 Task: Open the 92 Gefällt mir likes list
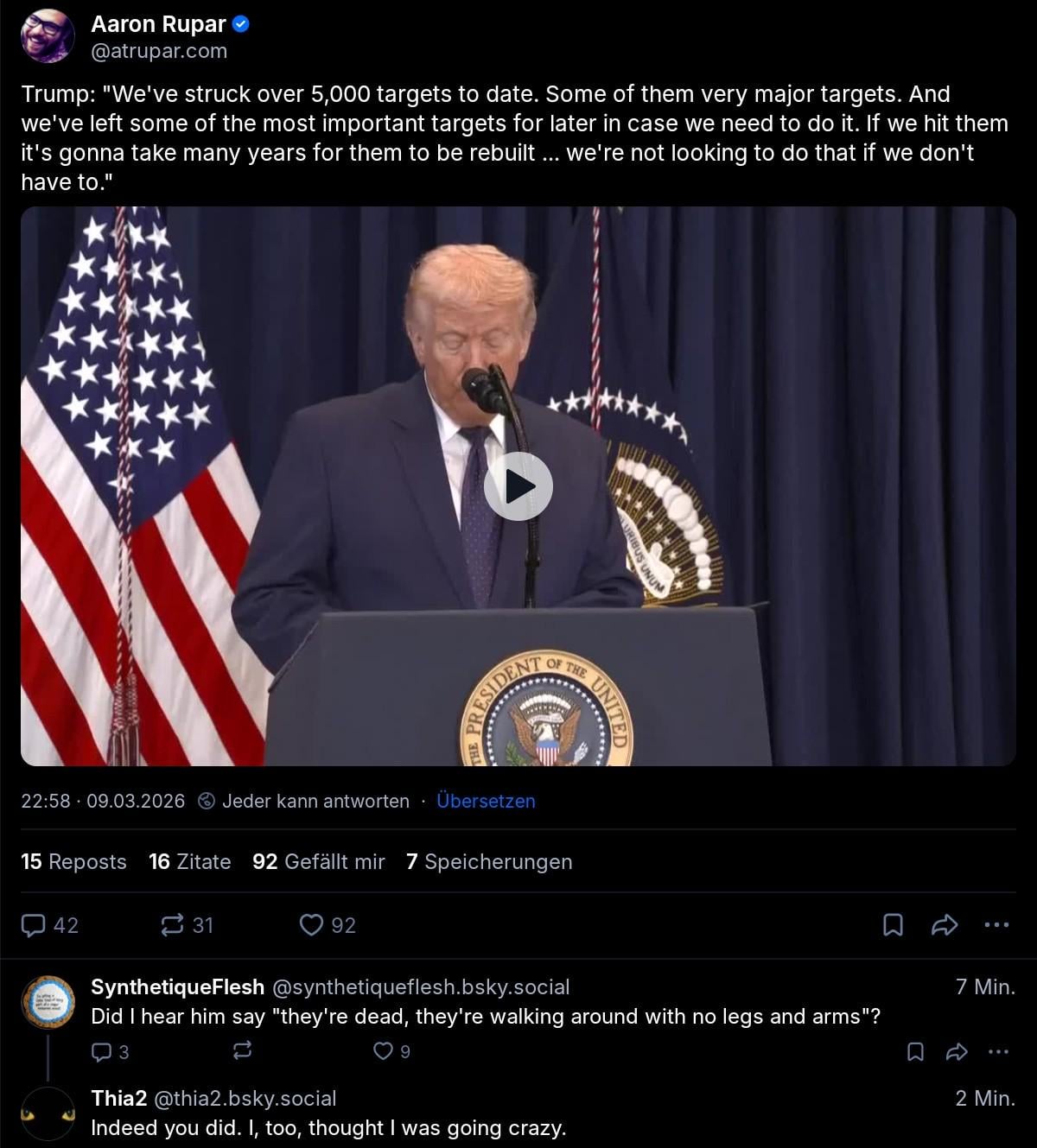[318, 861]
